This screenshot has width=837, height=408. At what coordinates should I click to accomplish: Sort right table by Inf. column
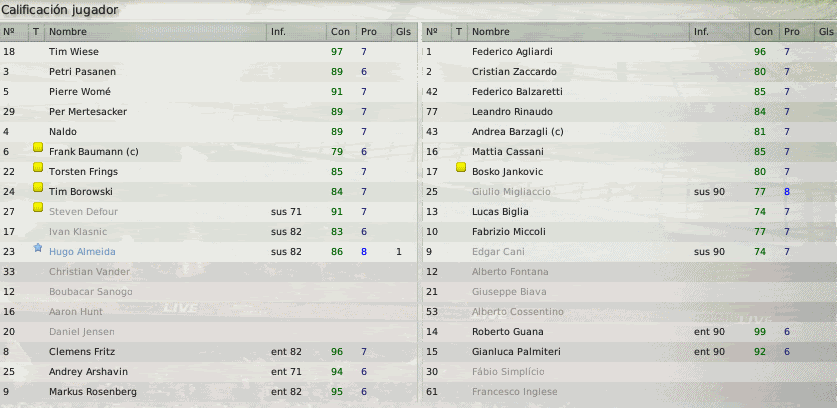[719, 32]
